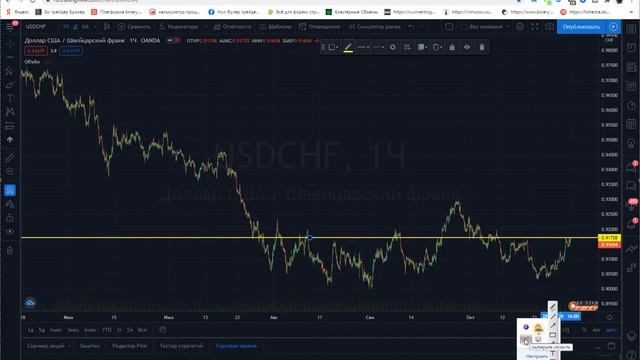
Task: Select the candle chart type icon
Action: tap(107, 27)
